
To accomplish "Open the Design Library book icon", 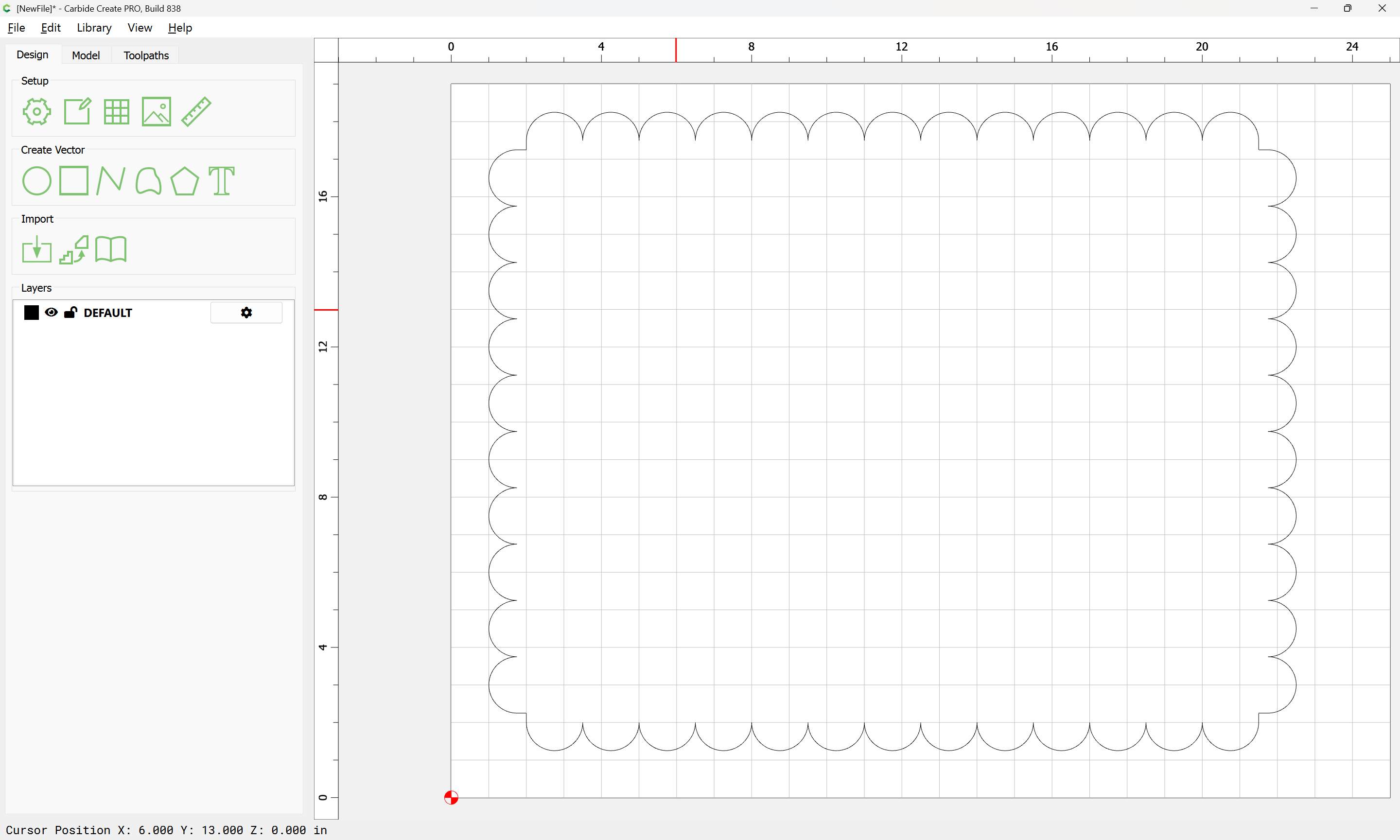I will [111, 250].
